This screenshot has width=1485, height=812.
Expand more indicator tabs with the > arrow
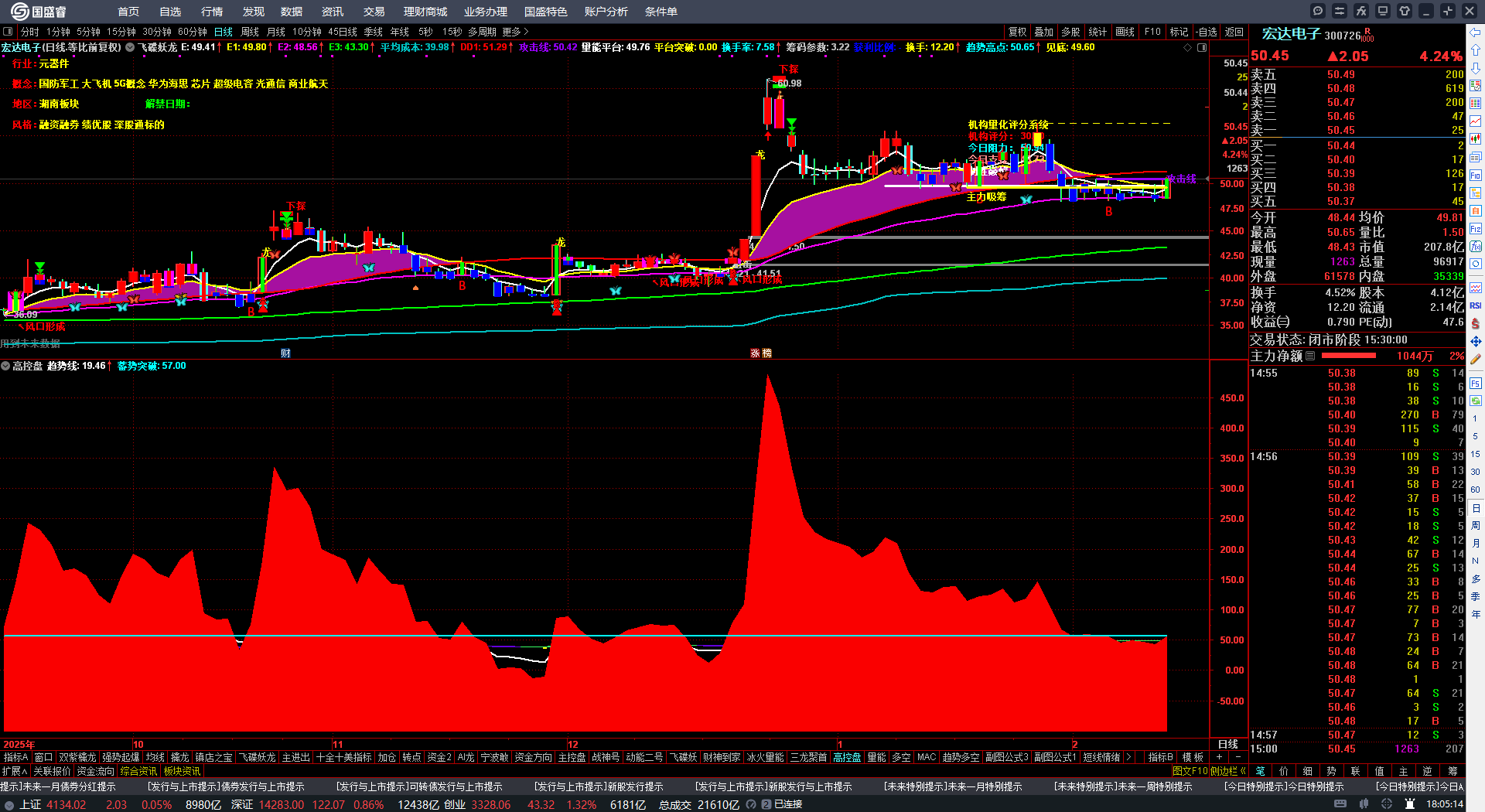(1129, 757)
